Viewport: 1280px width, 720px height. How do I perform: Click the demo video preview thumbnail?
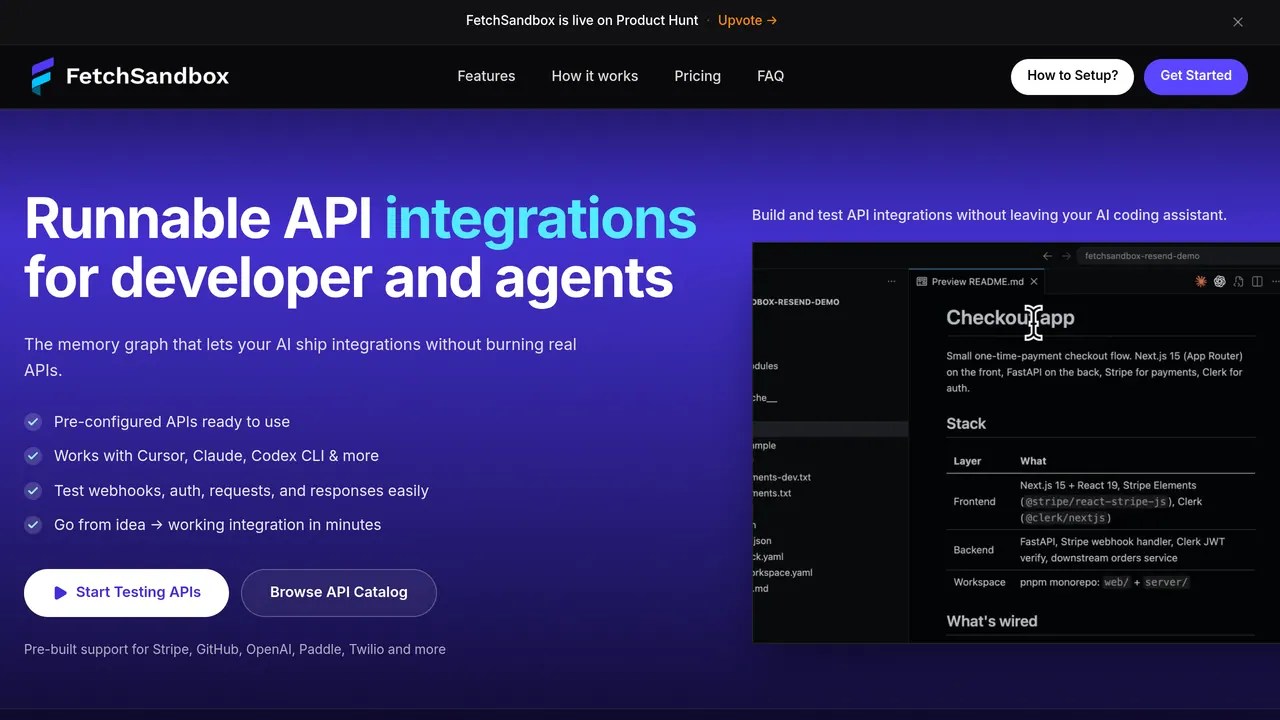(x=1016, y=443)
